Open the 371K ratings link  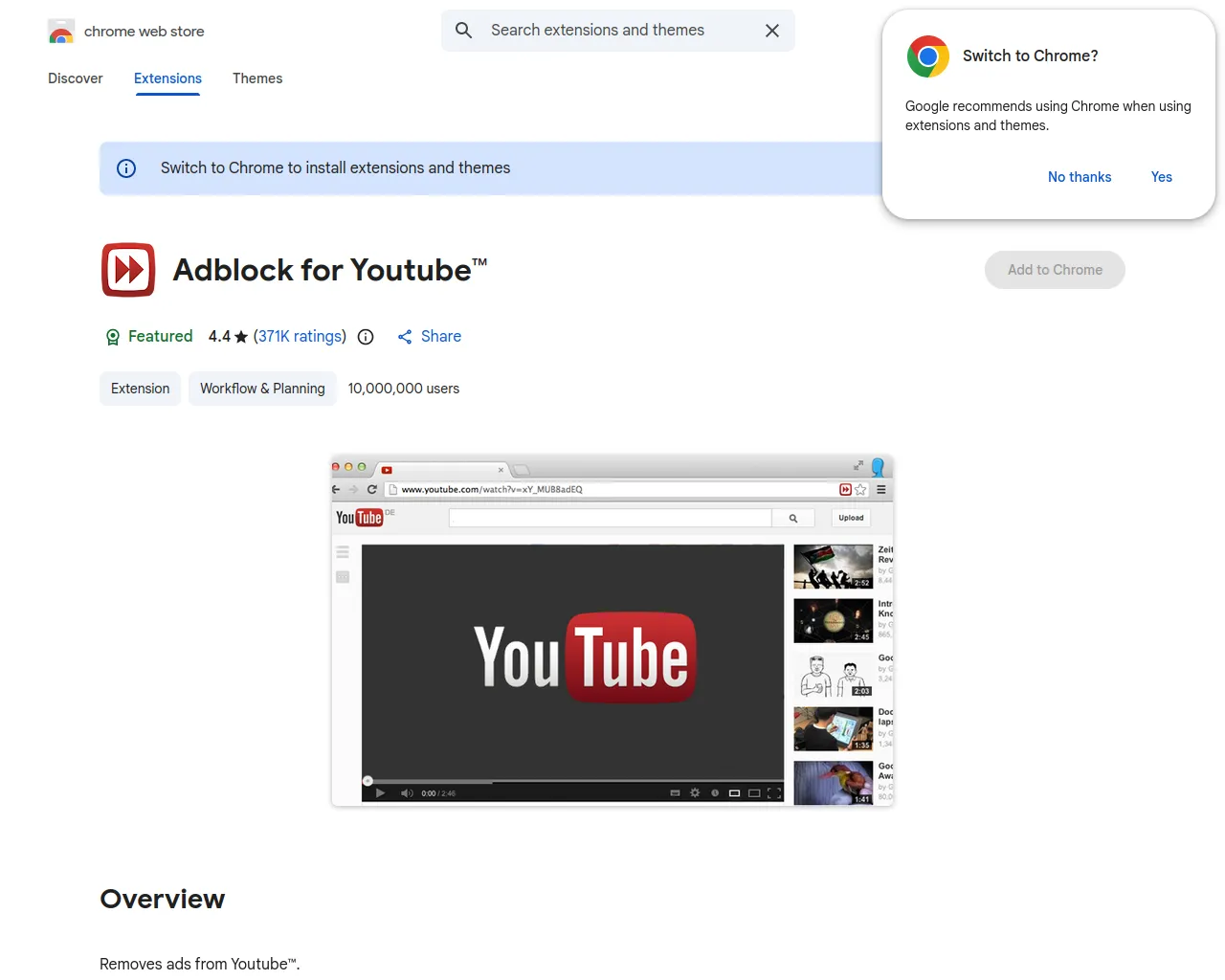(300, 337)
